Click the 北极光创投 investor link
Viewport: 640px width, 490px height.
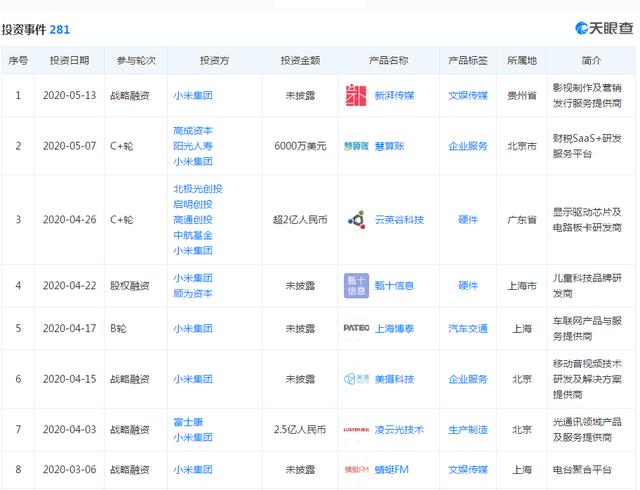coord(198,189)
